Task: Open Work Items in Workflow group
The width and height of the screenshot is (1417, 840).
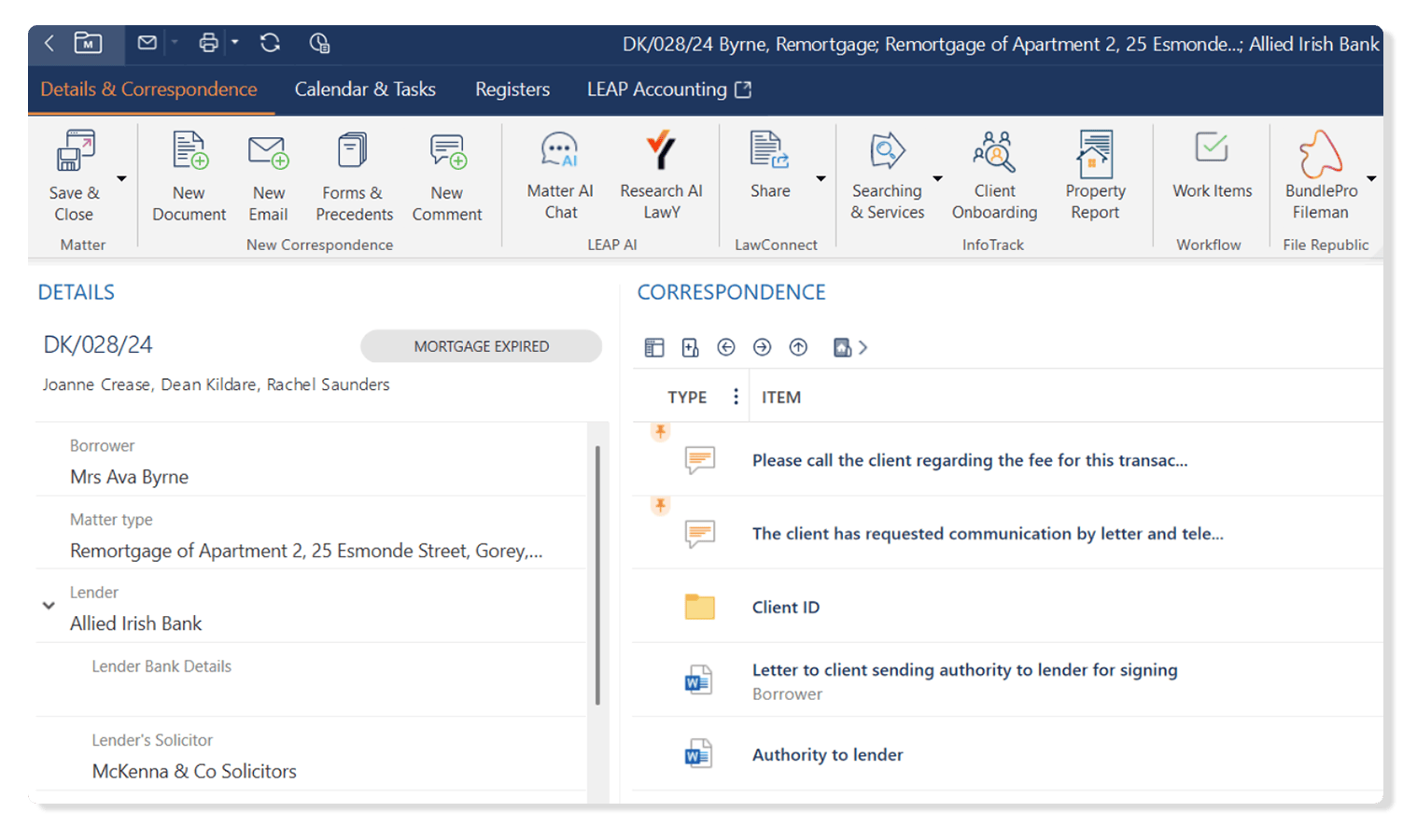Action: 1212,165
